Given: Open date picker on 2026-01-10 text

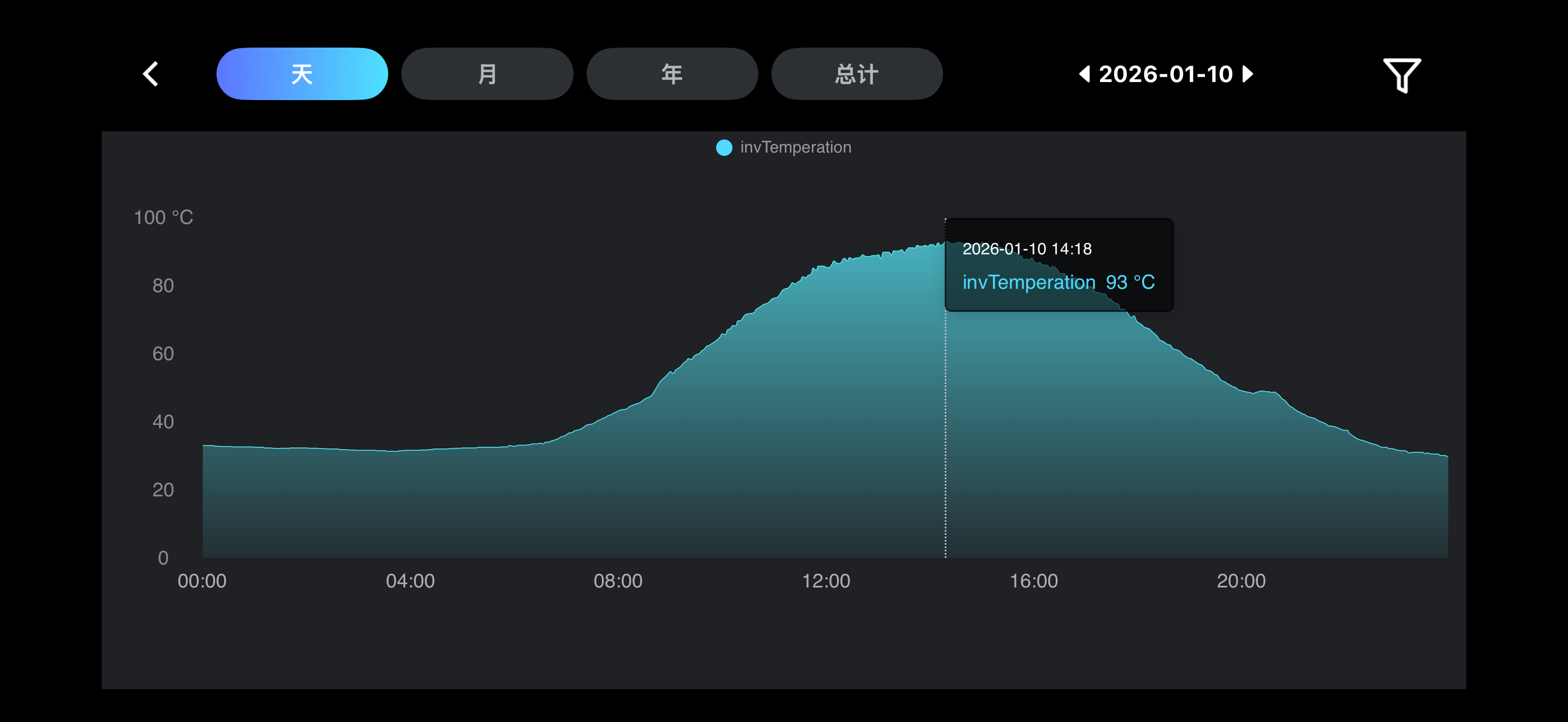Looking at the screenshot, I should click(x=1165, y=74).
